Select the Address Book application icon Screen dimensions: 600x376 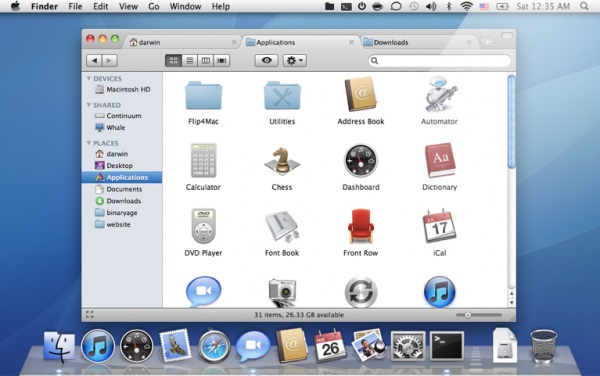[360, 94]
